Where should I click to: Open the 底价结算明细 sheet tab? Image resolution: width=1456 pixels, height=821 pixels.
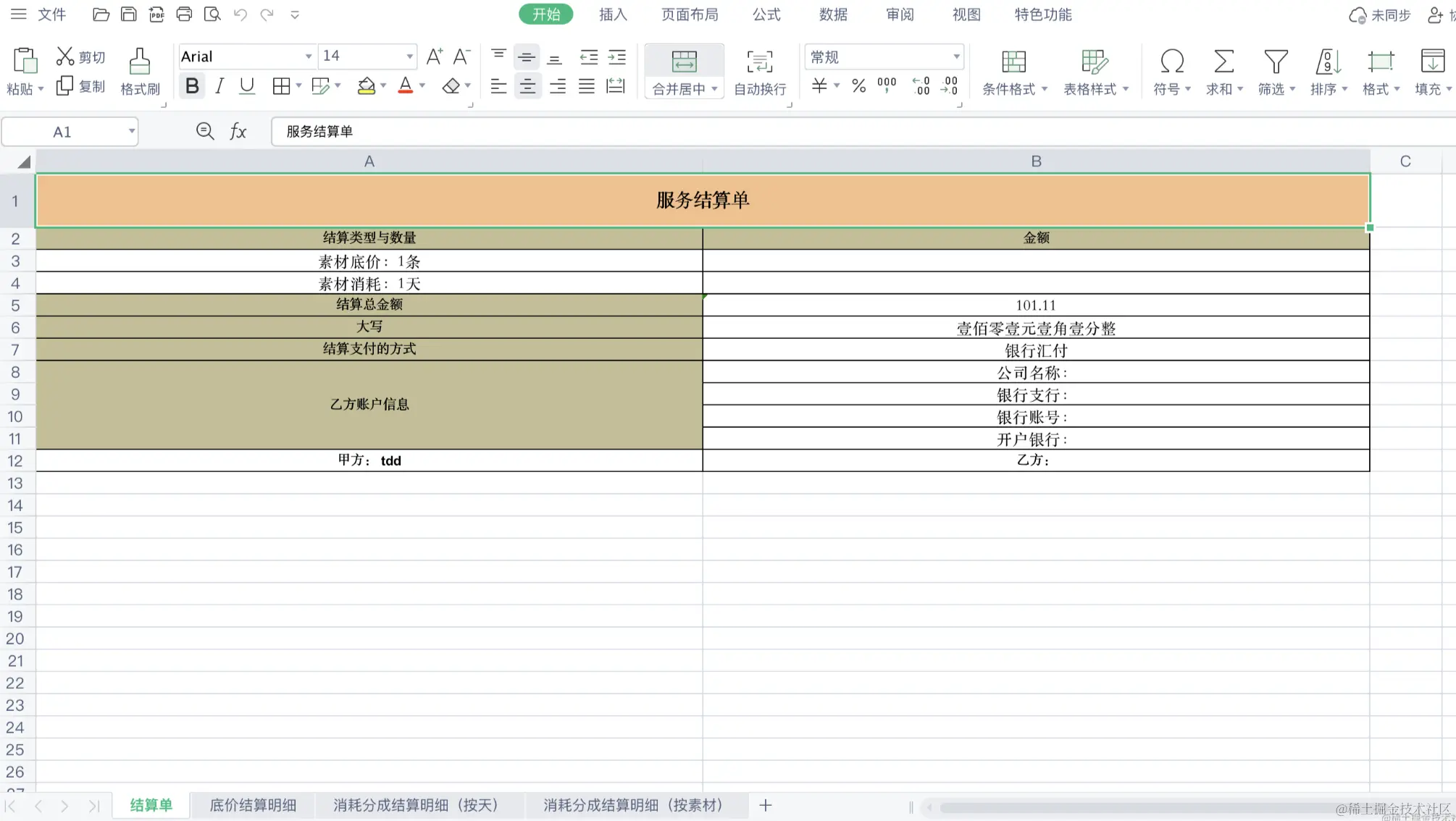pos(253,805)
